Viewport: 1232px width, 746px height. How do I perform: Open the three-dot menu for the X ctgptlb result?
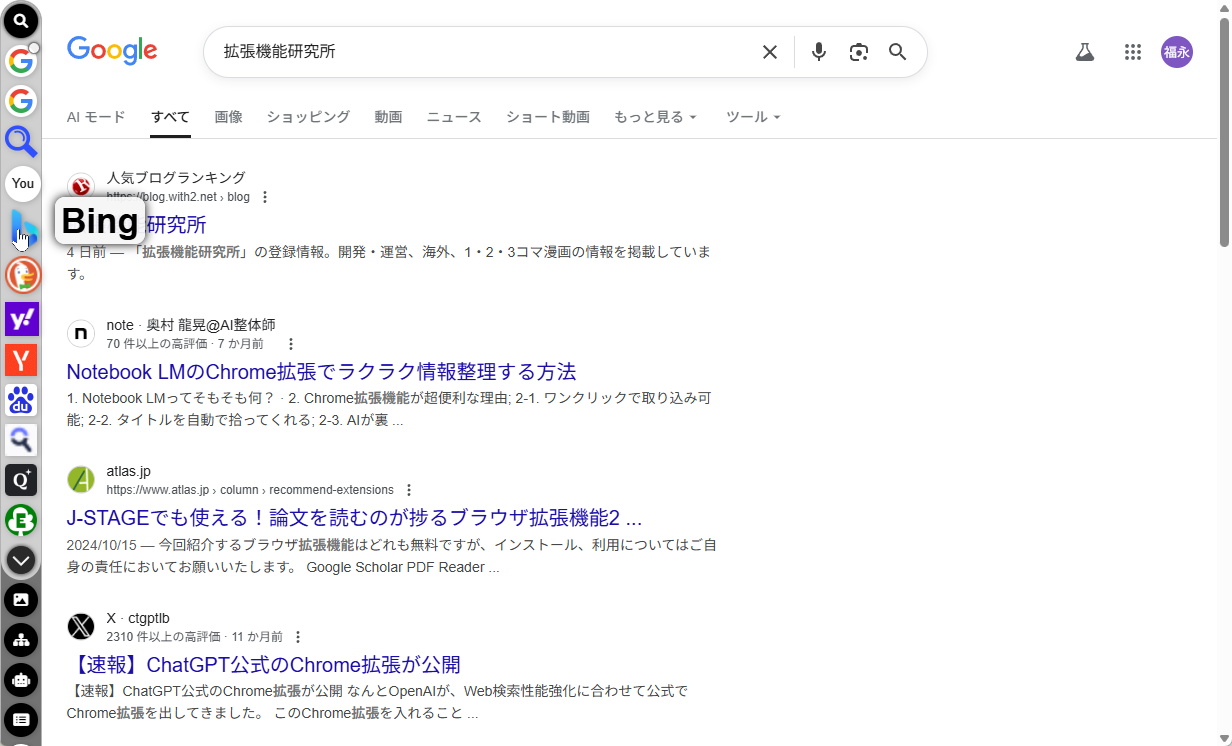pos(298,637)
